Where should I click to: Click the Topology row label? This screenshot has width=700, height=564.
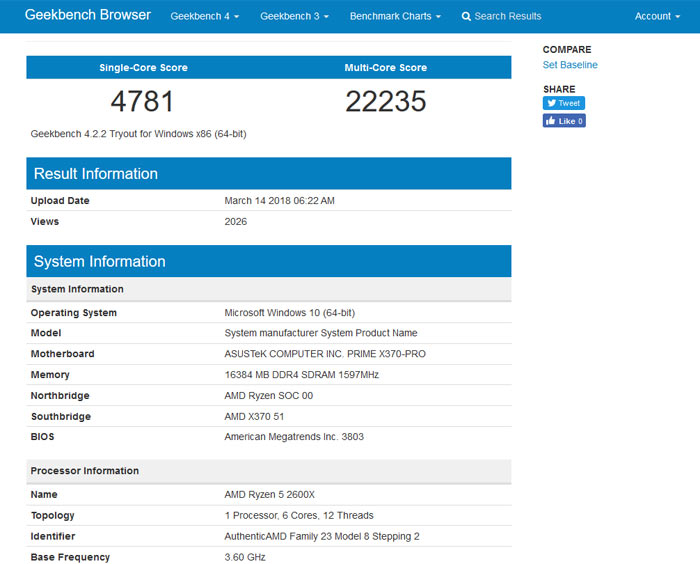tap(52, 516)
